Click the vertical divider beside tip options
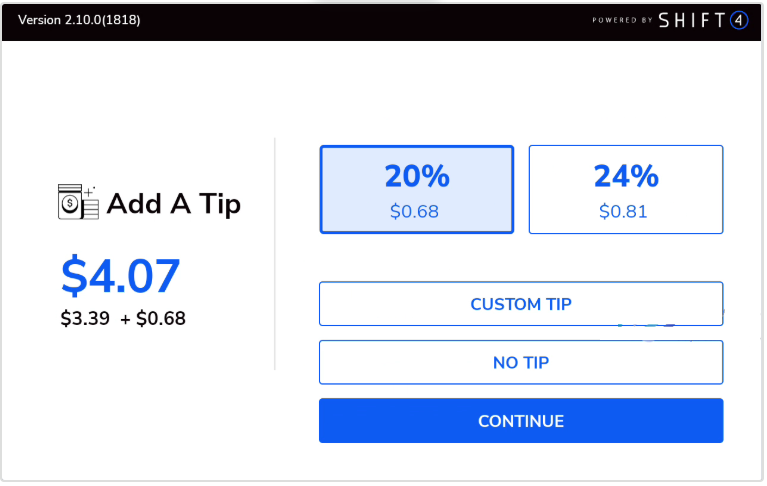The width and height of the screenshot is (767, 486). (275, 254)
